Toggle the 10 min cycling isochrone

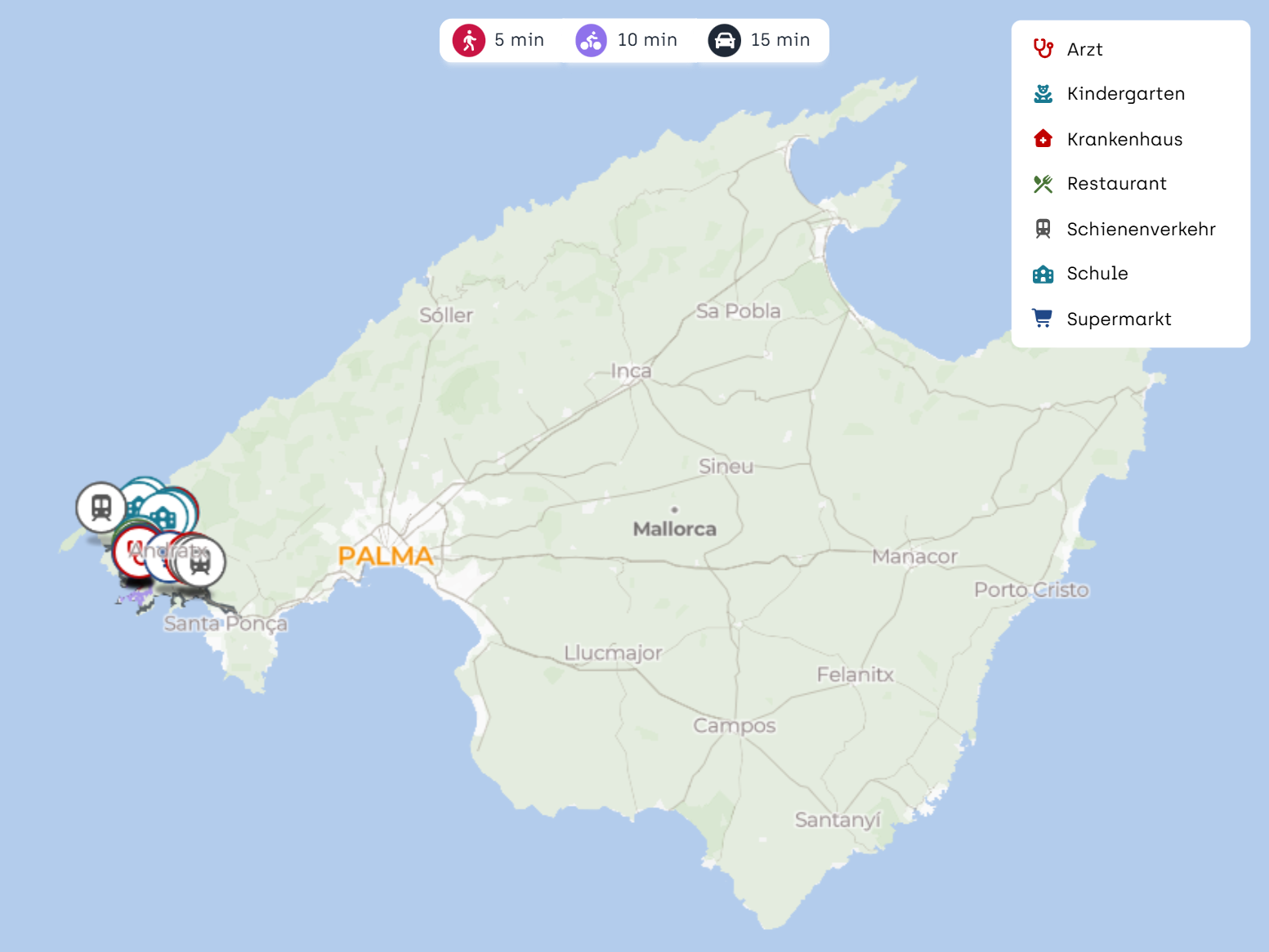627,40
